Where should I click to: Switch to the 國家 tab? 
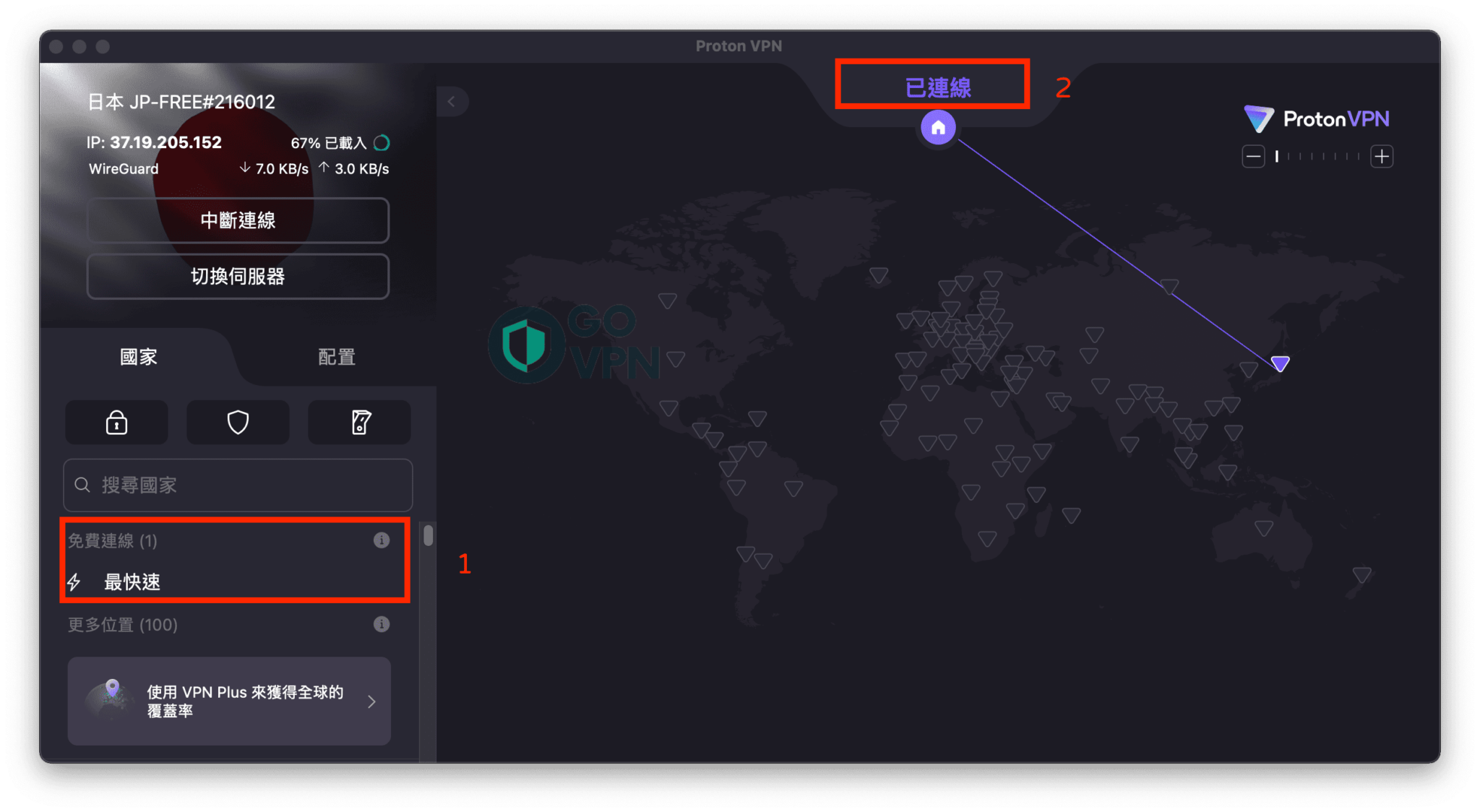[139, 357]
